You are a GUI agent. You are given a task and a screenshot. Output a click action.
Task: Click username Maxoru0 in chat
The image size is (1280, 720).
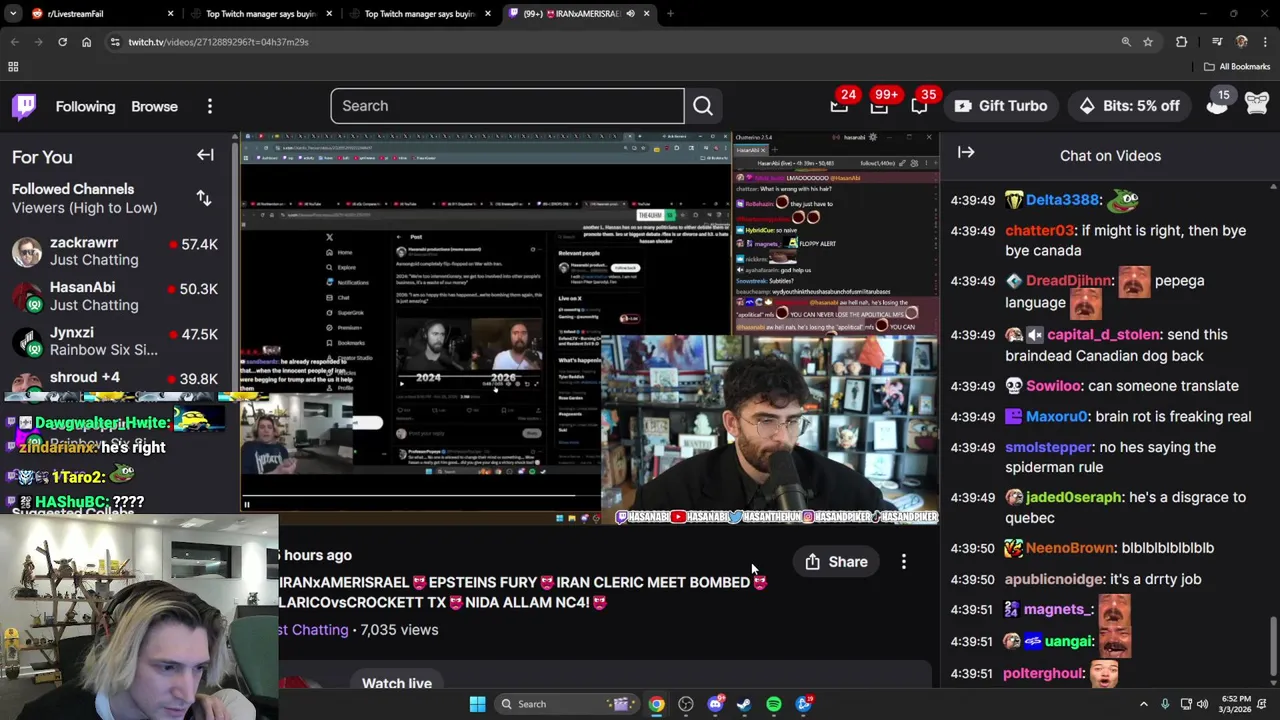[x=1056, y=417]
